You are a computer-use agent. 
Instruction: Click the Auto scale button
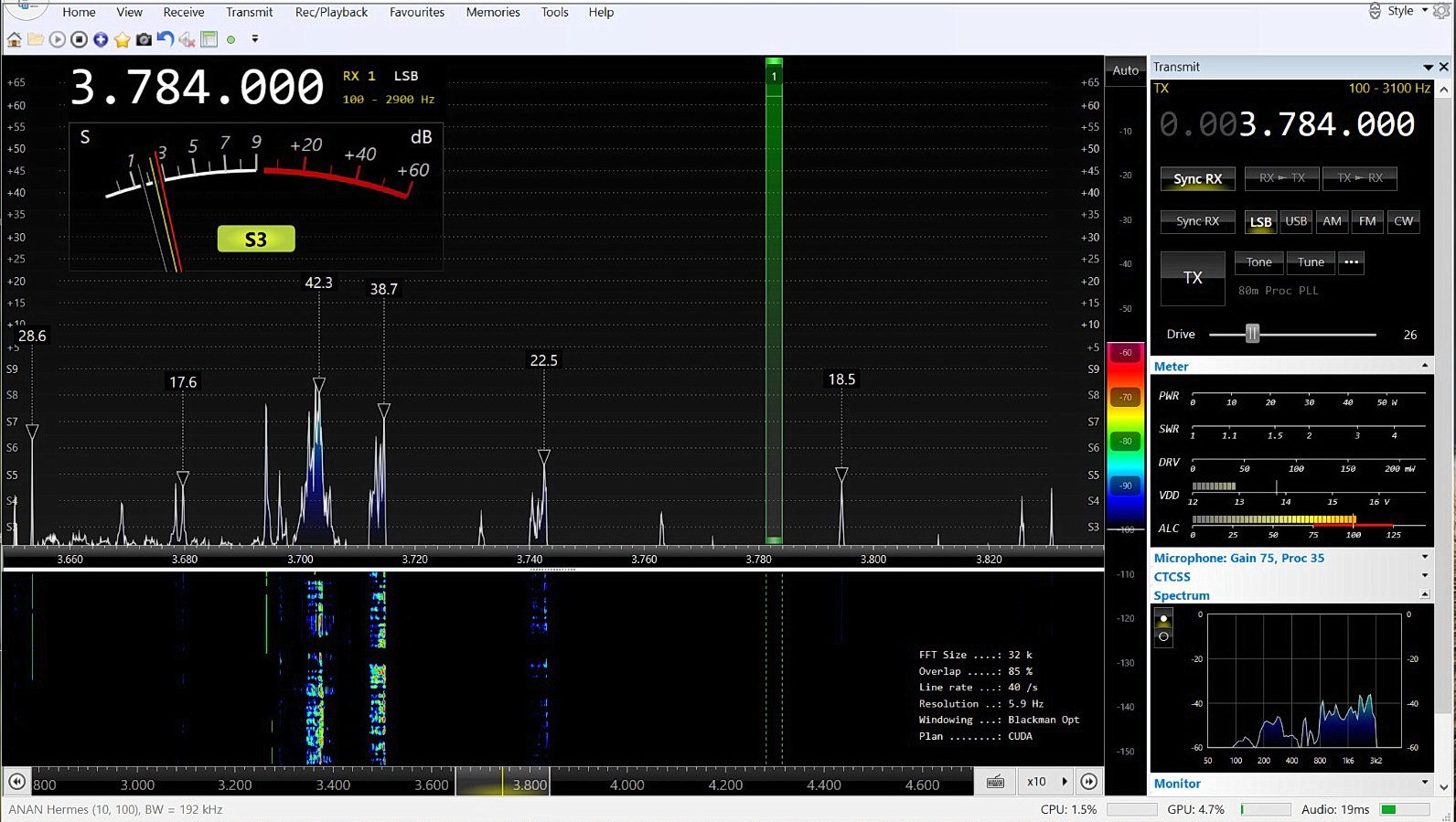pyautogui.click(x=1126, y=70)
